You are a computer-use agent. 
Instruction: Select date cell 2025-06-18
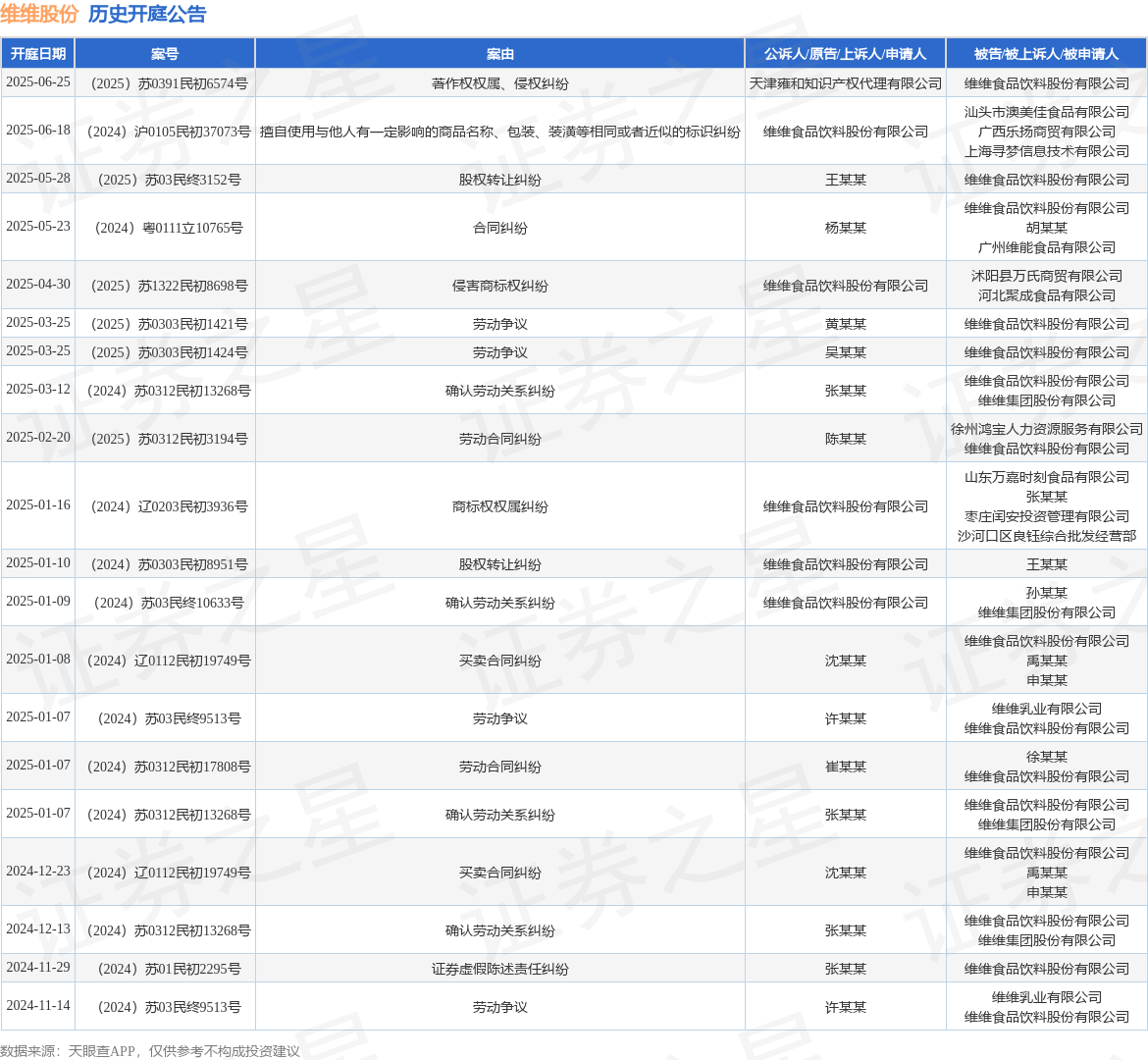click(x=38, y=130)
